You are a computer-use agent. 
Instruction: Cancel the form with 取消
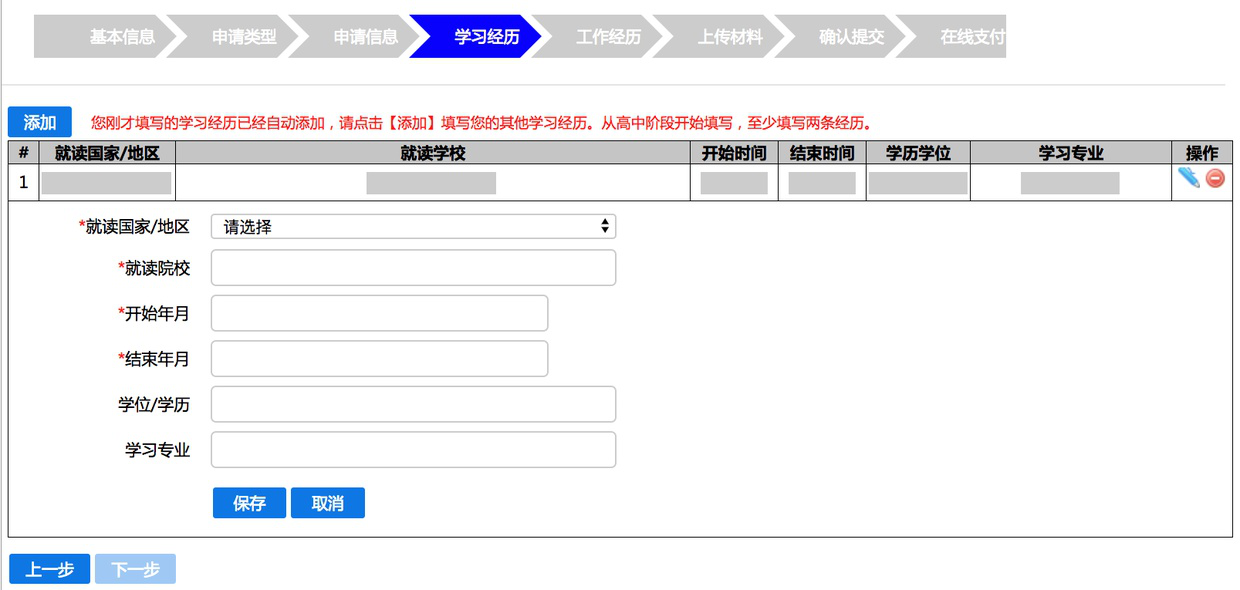click(x=328, y=503)
